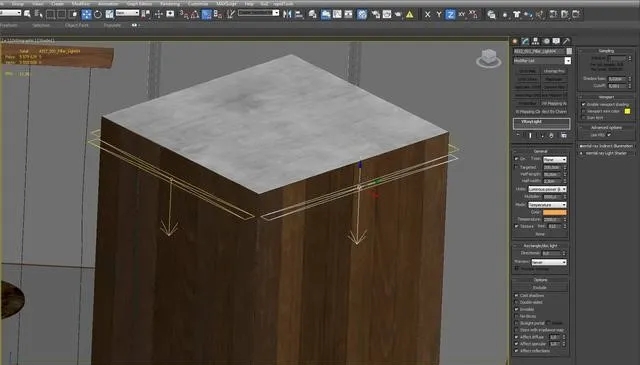Toggle the 3D Snaps button
The image size is (640, 365).
[184, 15]
